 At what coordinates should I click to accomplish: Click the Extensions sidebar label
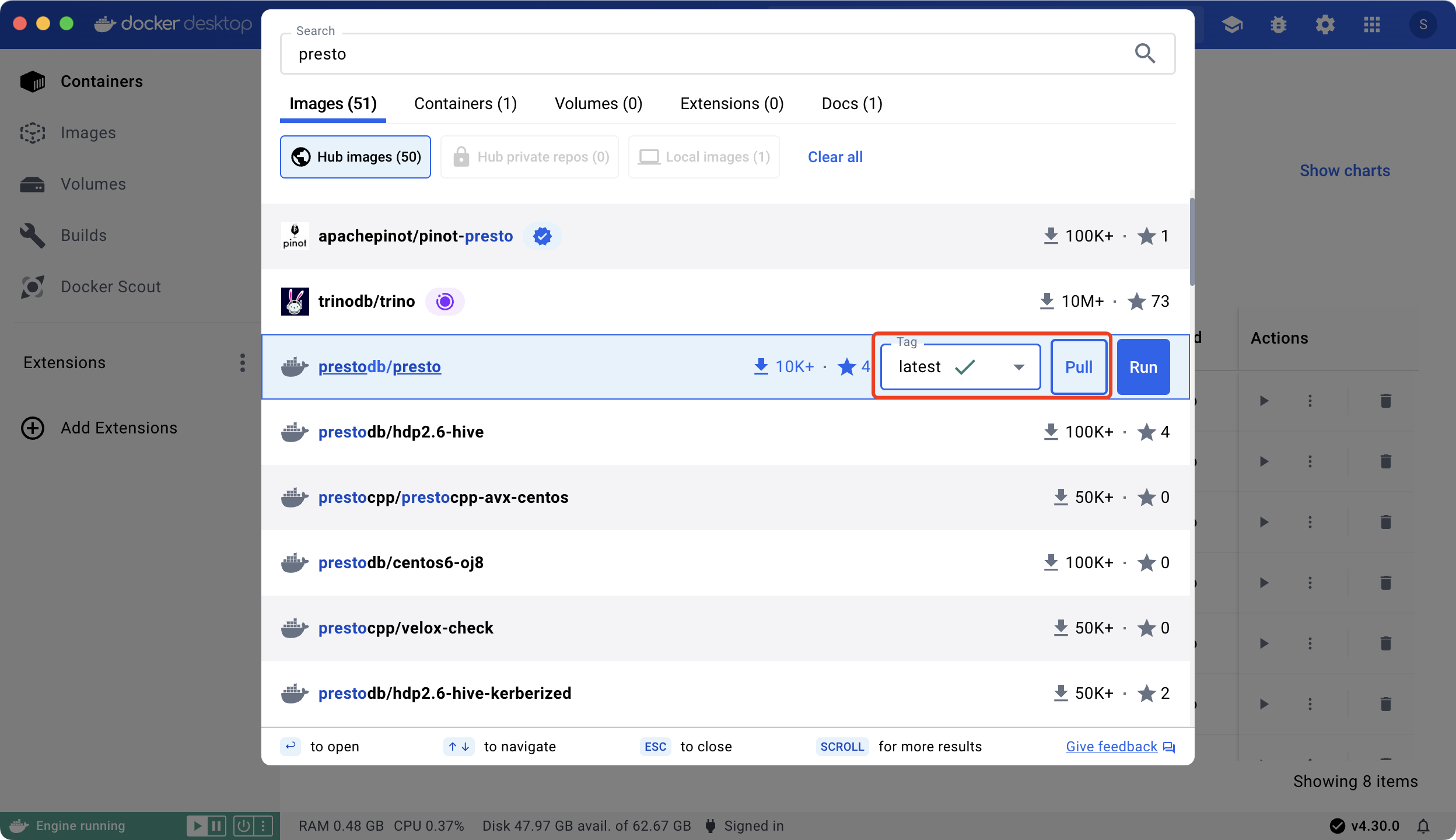pos(64,362)
